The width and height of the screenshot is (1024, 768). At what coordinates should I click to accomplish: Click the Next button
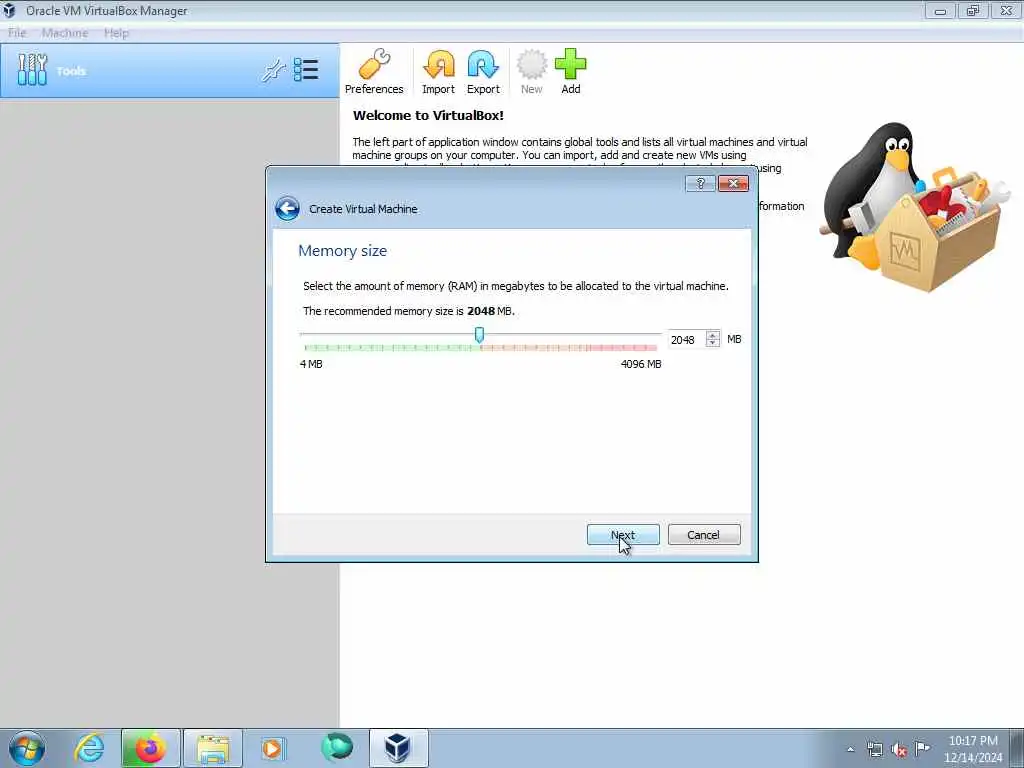pyautogui.click(x=623, y=535)
